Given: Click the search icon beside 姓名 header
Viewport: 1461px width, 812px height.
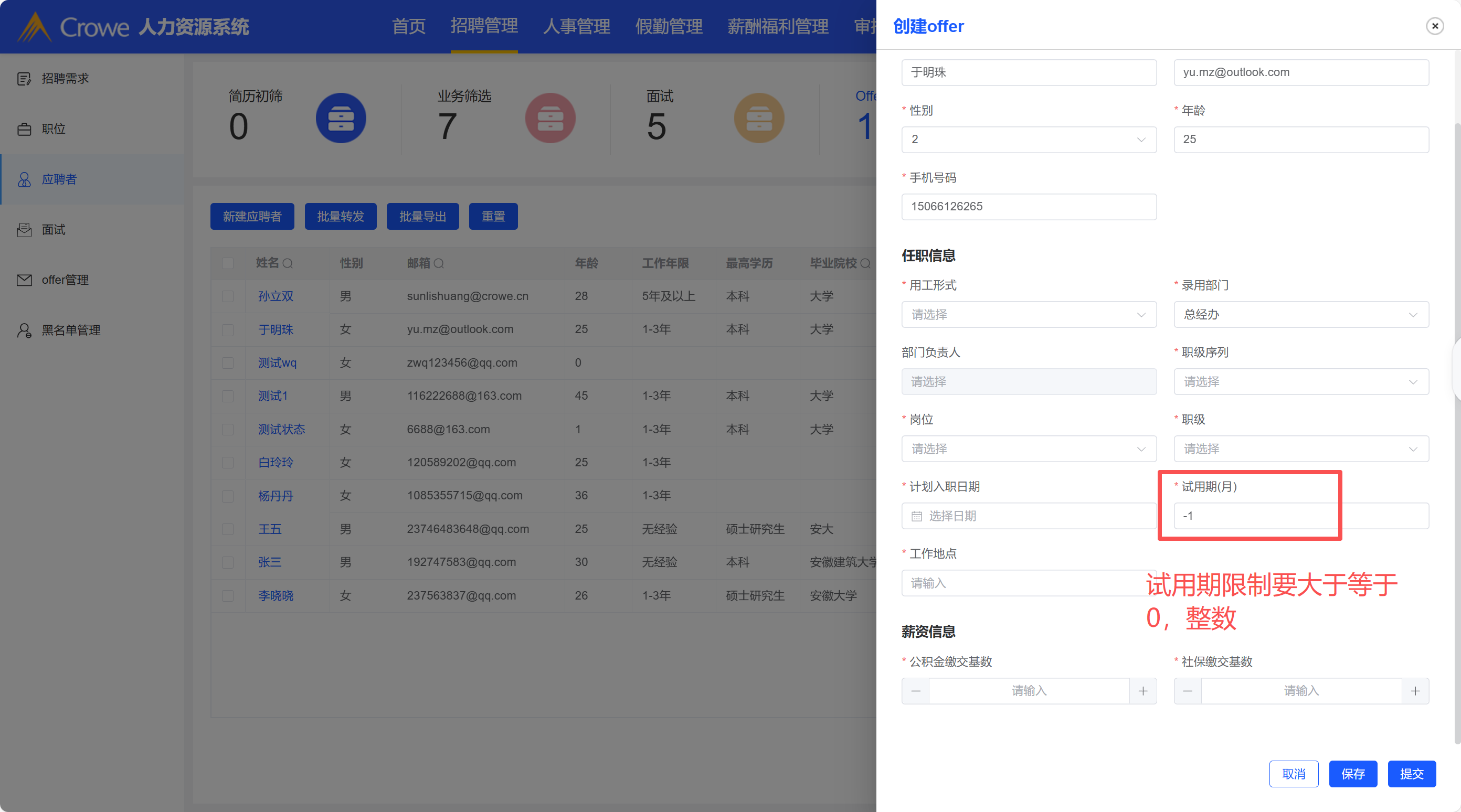Looking at the screenshot, I should 288,264.
